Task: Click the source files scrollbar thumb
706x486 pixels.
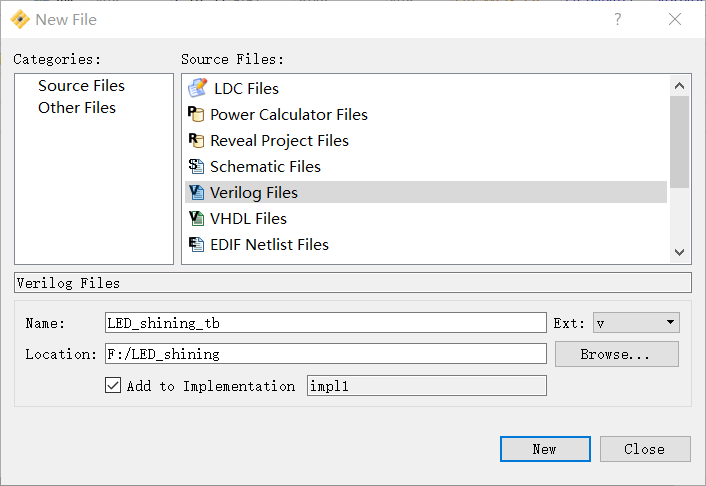Action: point(679,142)
